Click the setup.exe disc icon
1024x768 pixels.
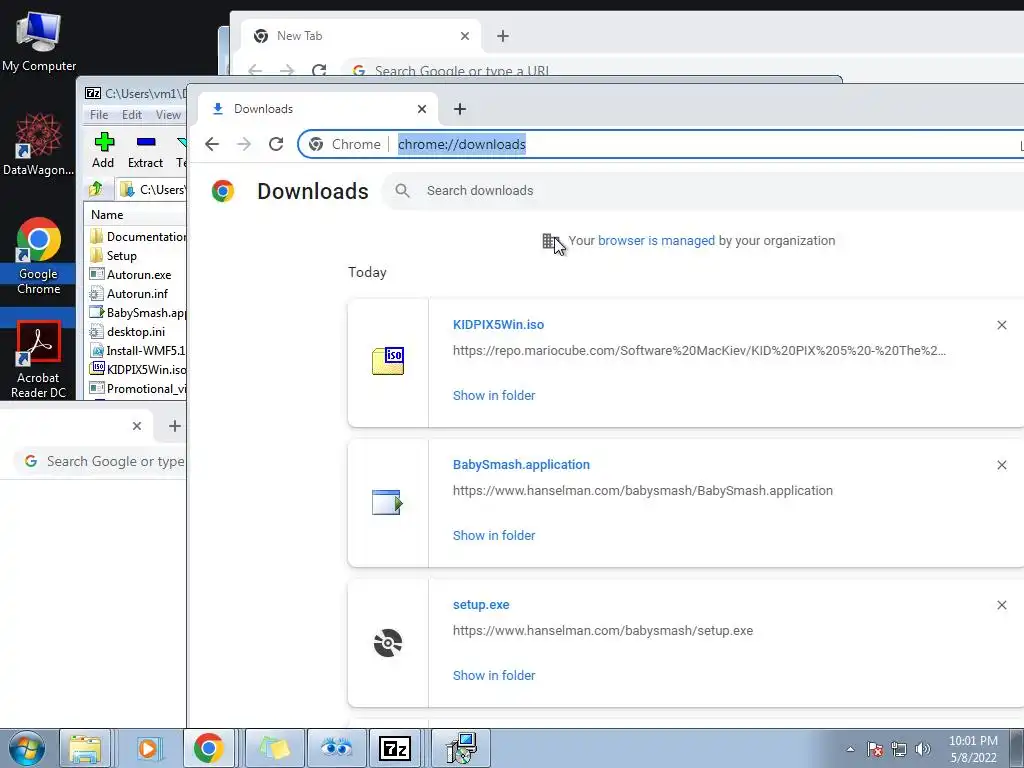click(x=388, y=643)
